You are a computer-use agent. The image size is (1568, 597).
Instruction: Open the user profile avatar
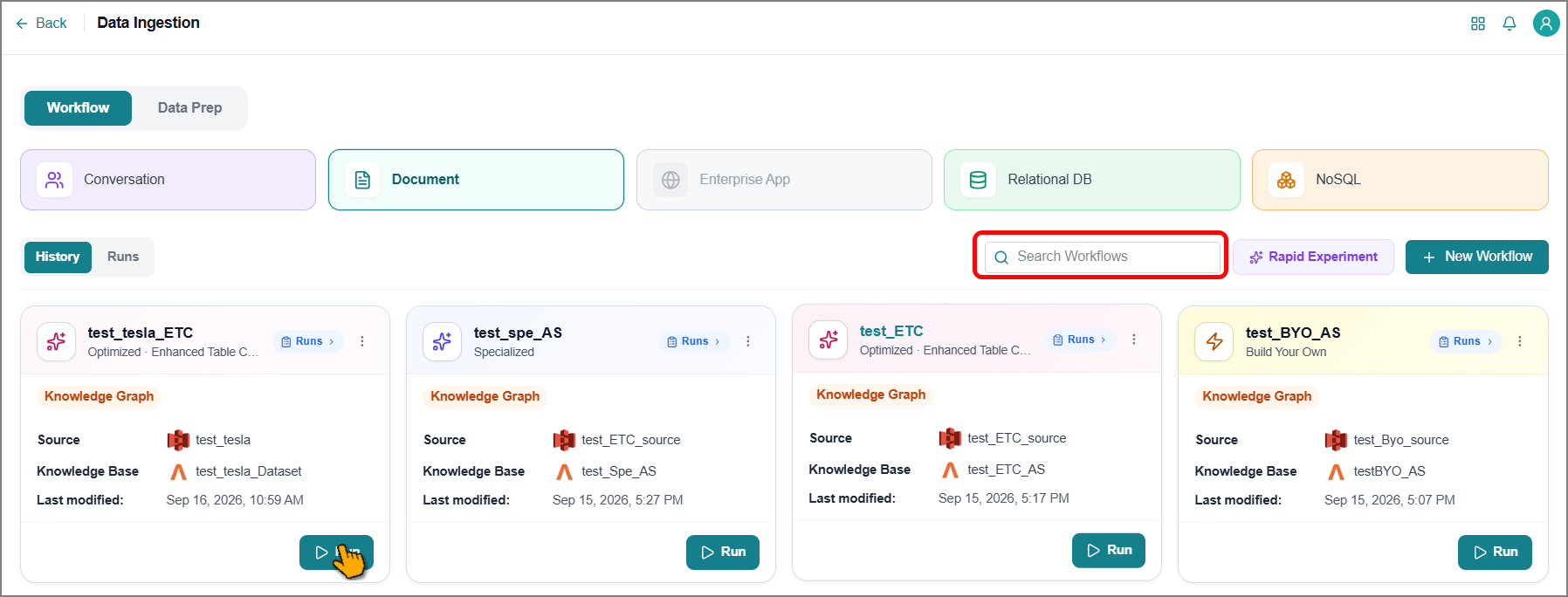coord(1546,24)
